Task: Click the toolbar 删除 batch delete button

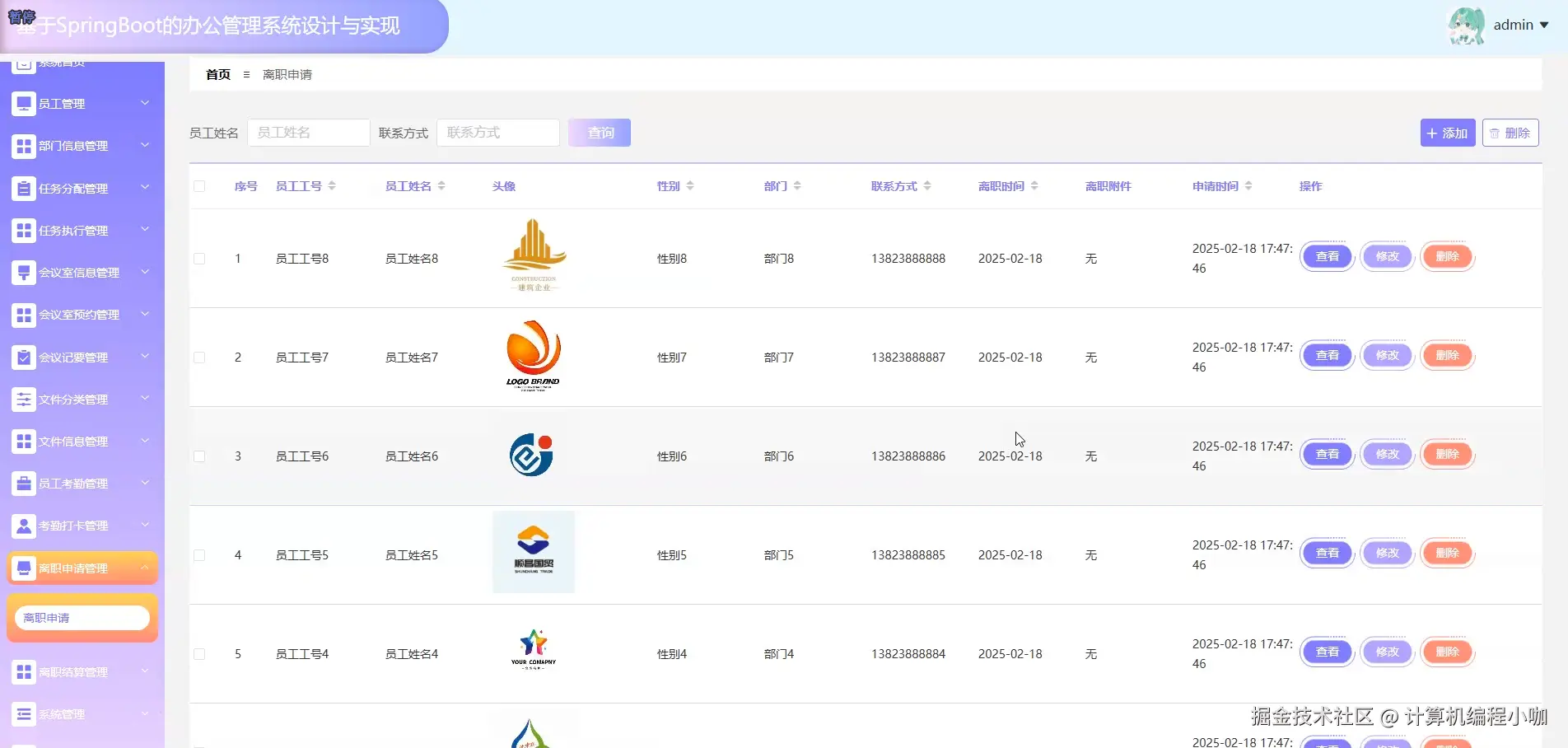Action: 1510,133
